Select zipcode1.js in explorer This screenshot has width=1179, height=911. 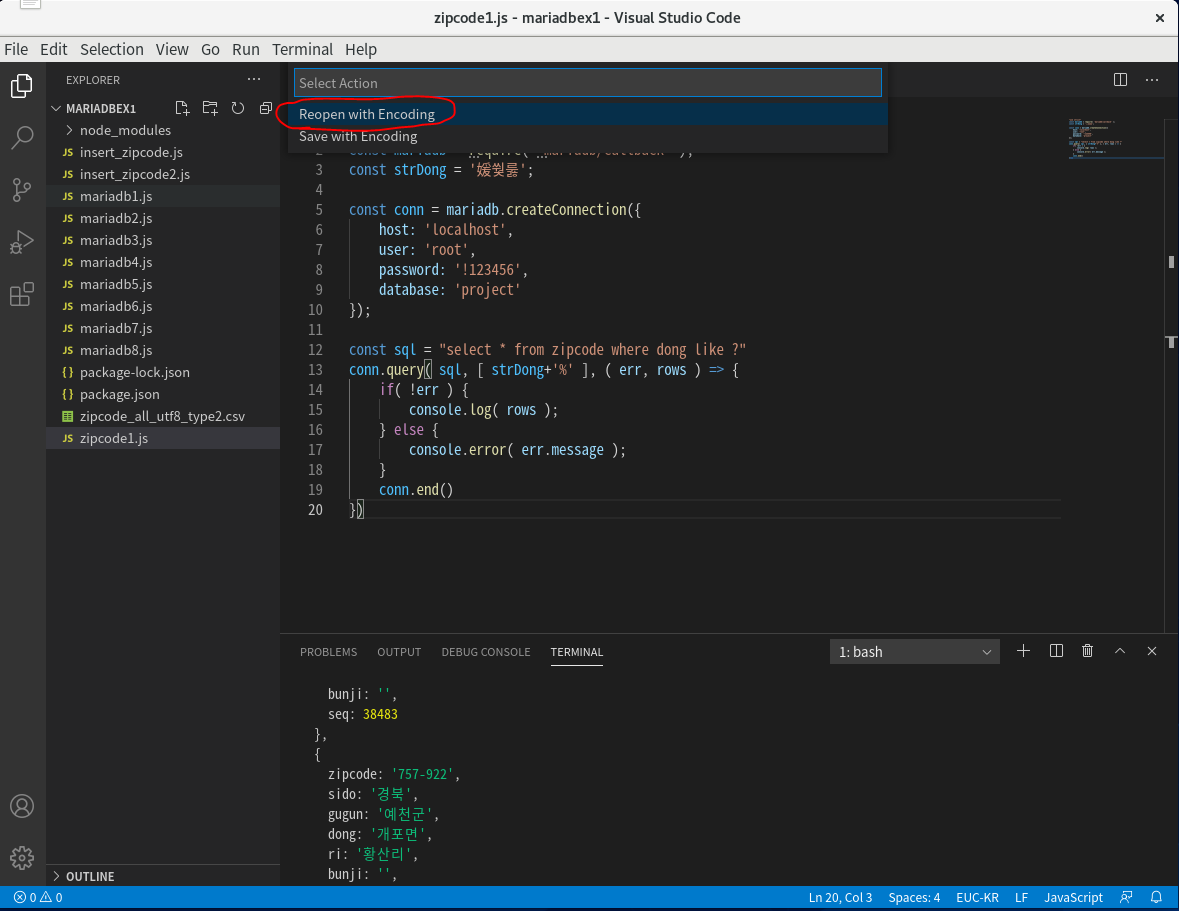click(163, 438)
